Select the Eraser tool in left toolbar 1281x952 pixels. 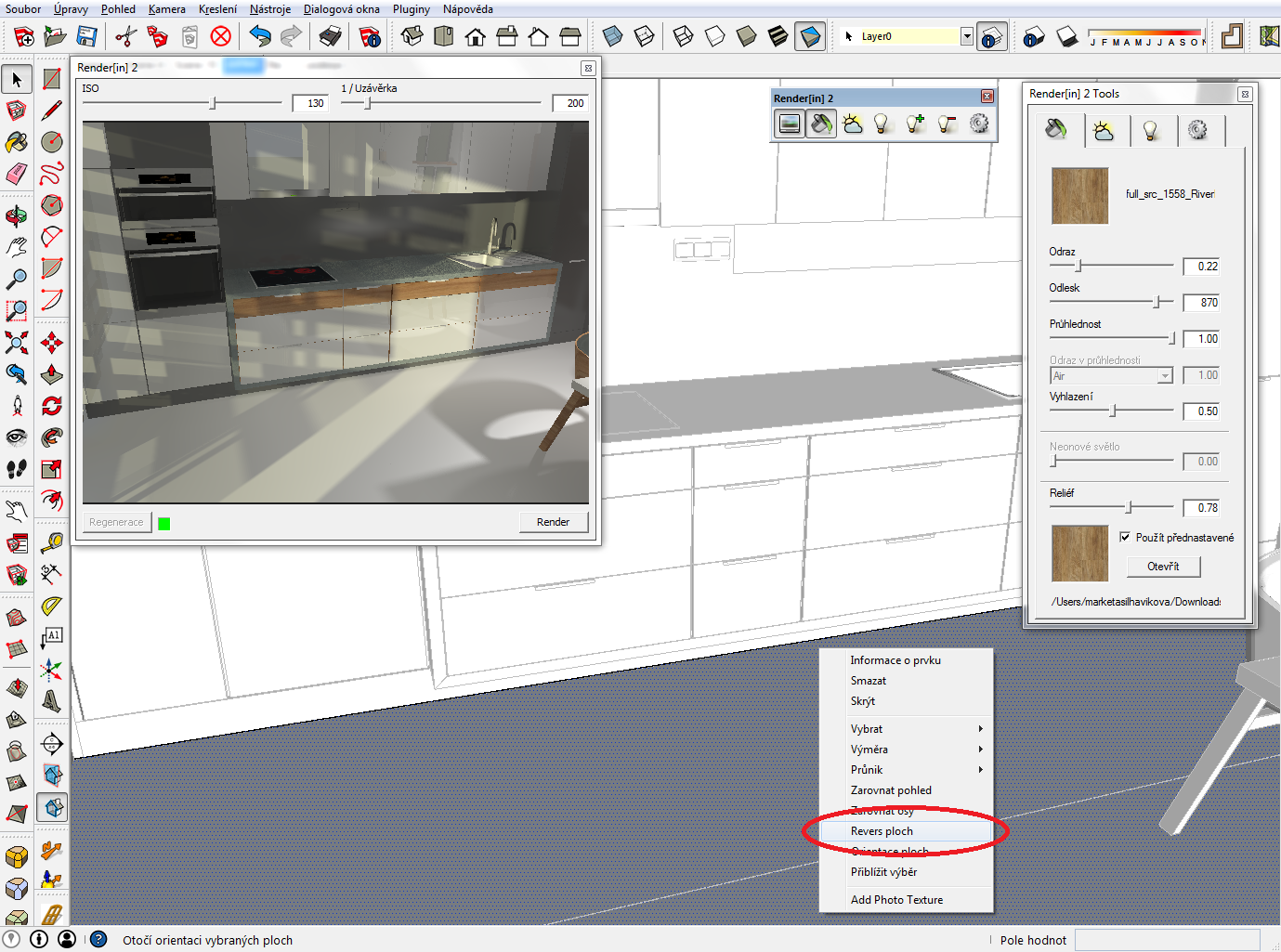click(17, 174)
